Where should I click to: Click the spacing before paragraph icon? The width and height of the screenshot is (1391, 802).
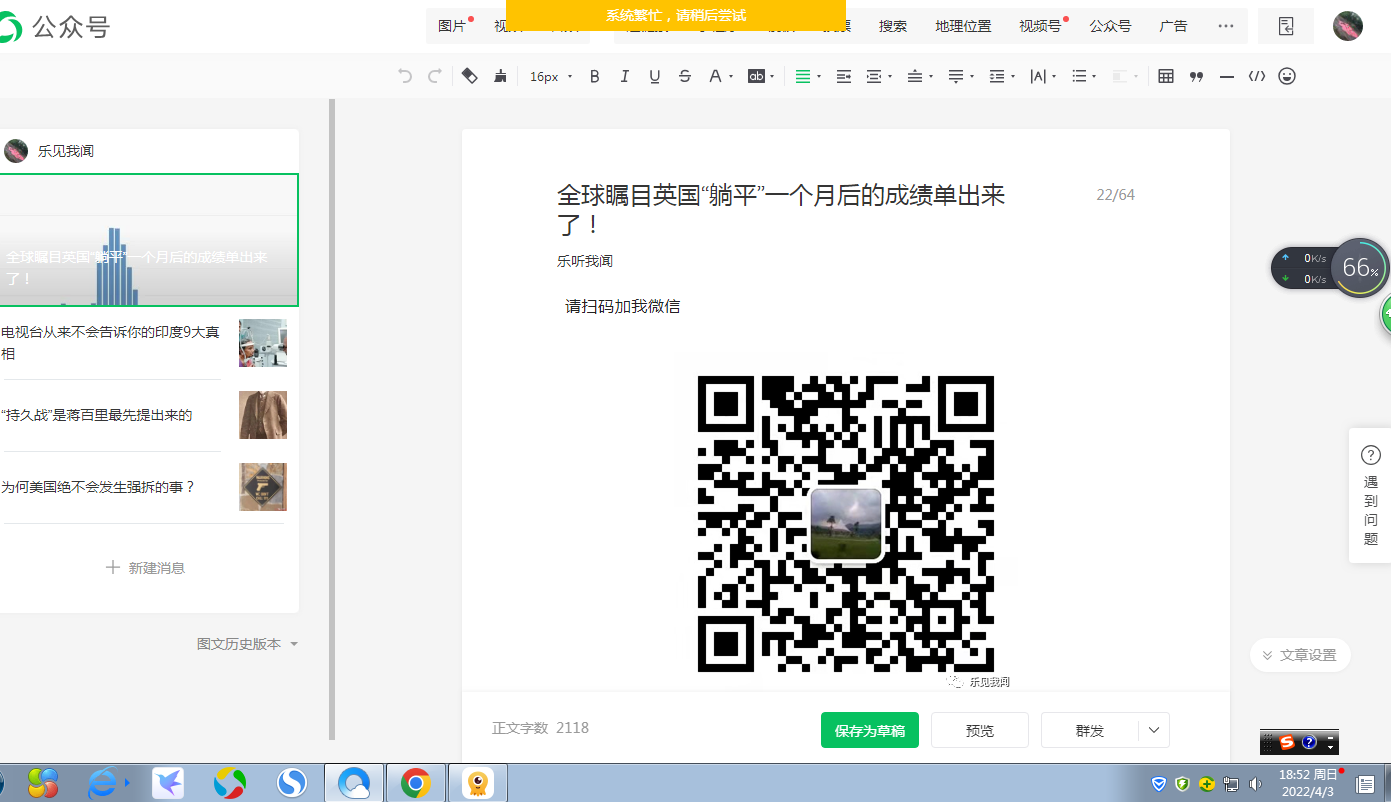(x=914, y=76)
